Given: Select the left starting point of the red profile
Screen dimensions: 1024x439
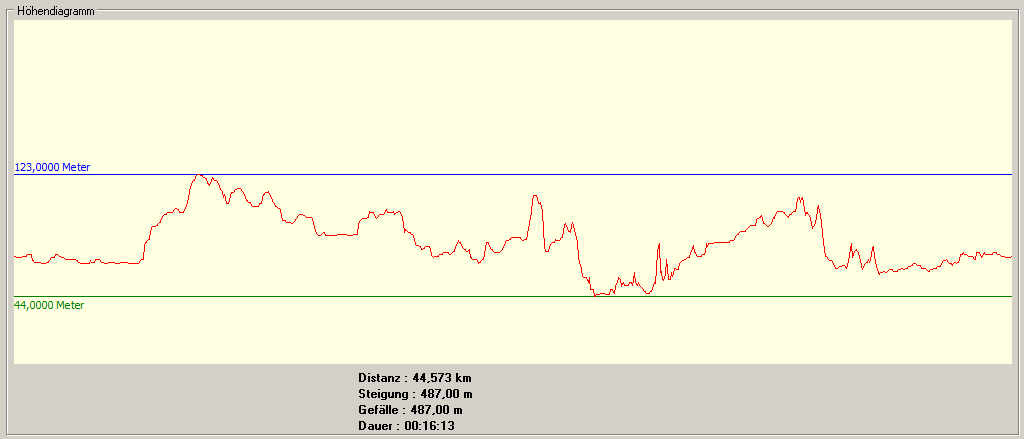Looking at the screenshot, I should [x=15, y=257].
